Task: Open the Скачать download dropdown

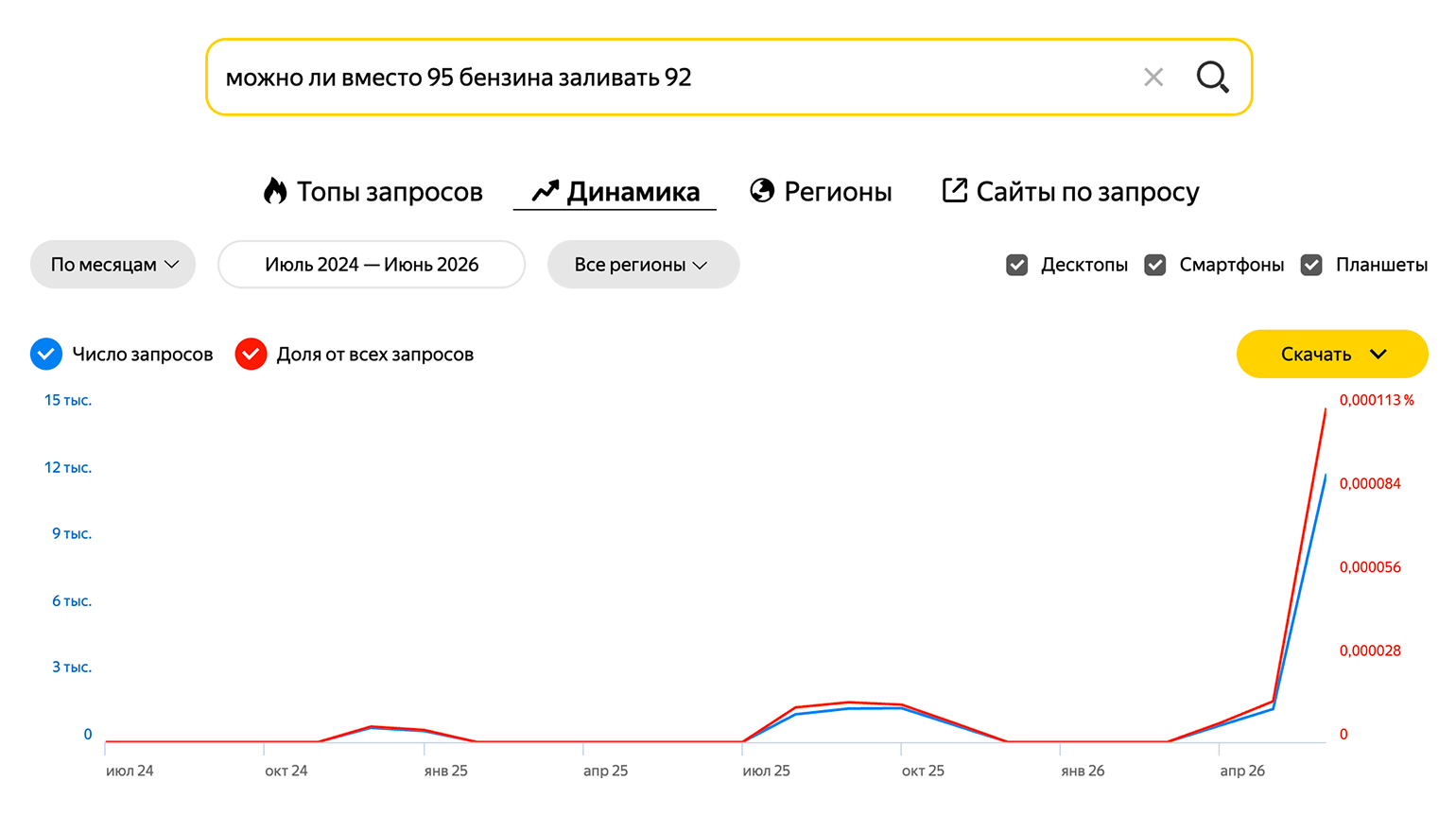Action: click(1332, 355)
